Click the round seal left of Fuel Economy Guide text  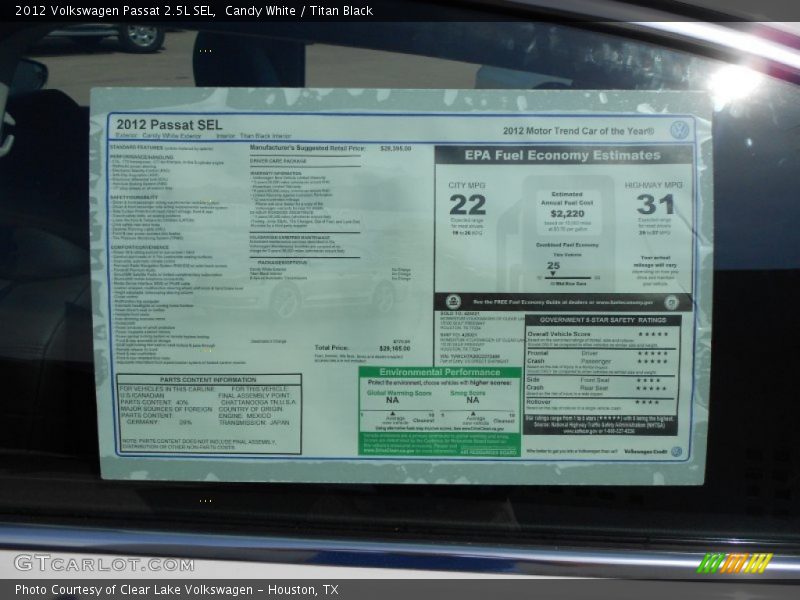pos(453,302)
